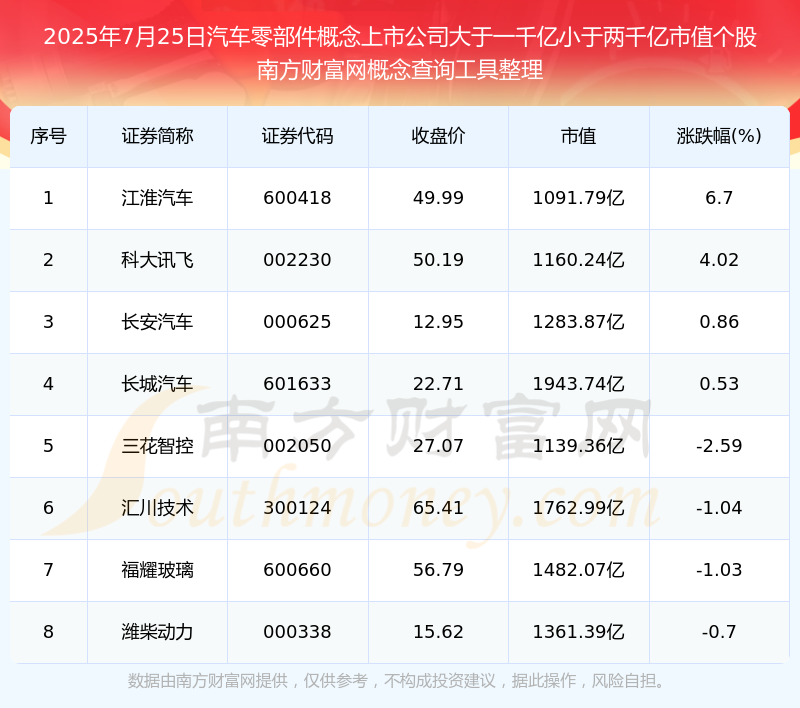Click closing price 27.07
The height and width of the screenshot is (708, 800).
pyautogui.click(x=438, y=446)
